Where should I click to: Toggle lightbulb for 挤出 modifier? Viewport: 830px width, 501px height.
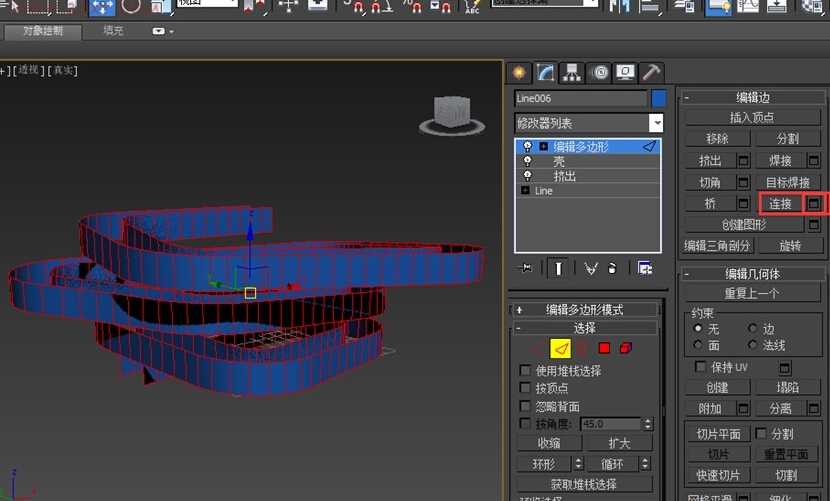[x=527, y=176]
